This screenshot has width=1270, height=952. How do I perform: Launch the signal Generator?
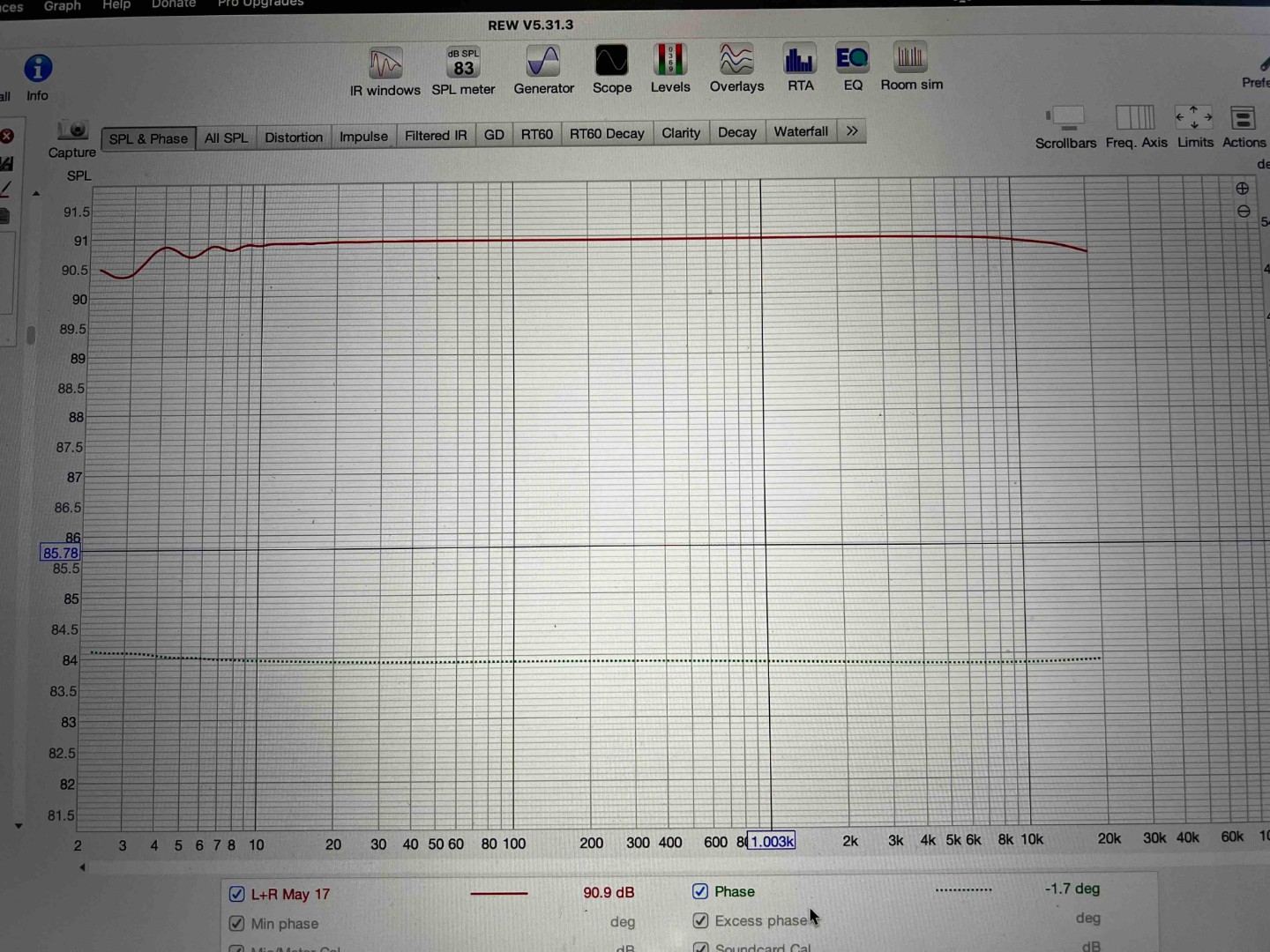point(543,63)
